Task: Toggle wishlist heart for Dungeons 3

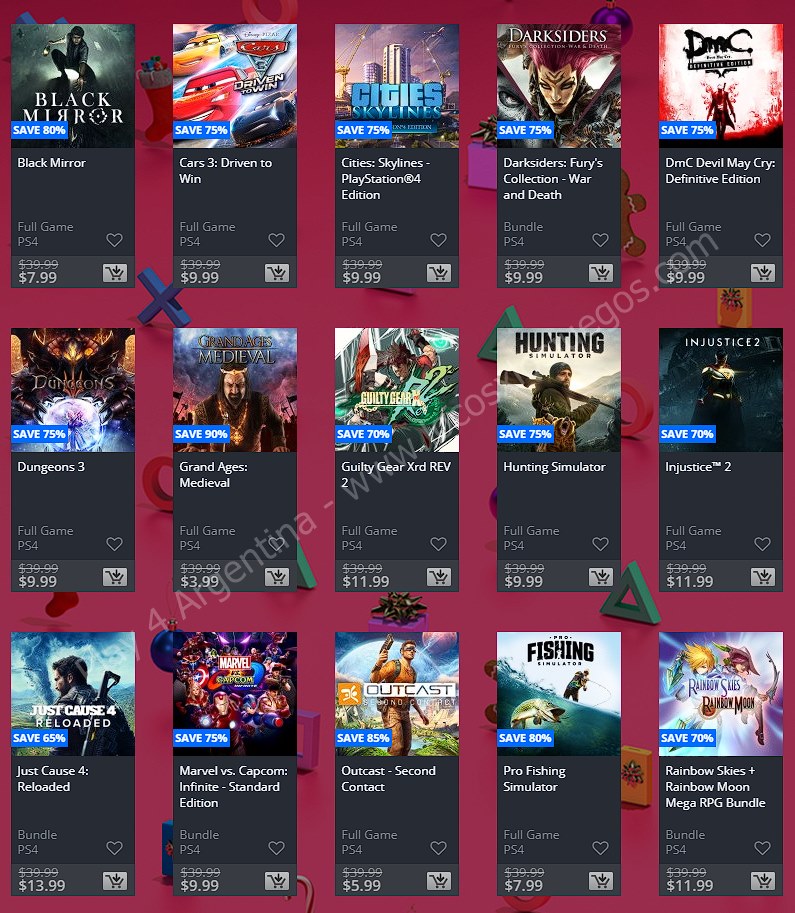Action: coord(115,544)
